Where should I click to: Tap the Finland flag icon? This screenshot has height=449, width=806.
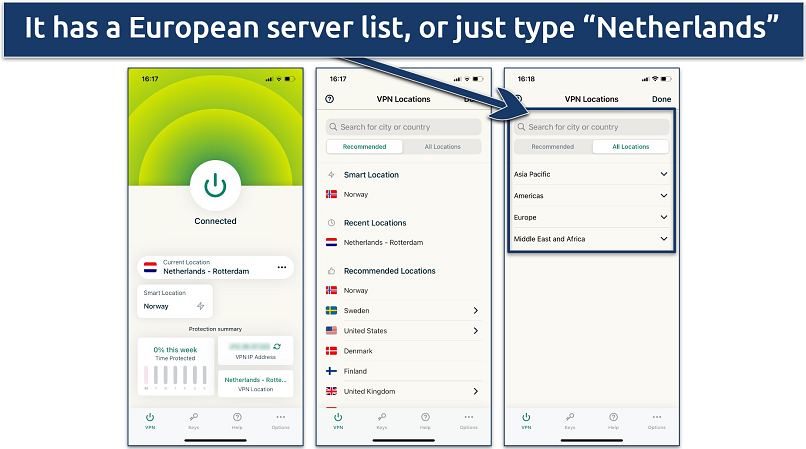tap(332, 371)
